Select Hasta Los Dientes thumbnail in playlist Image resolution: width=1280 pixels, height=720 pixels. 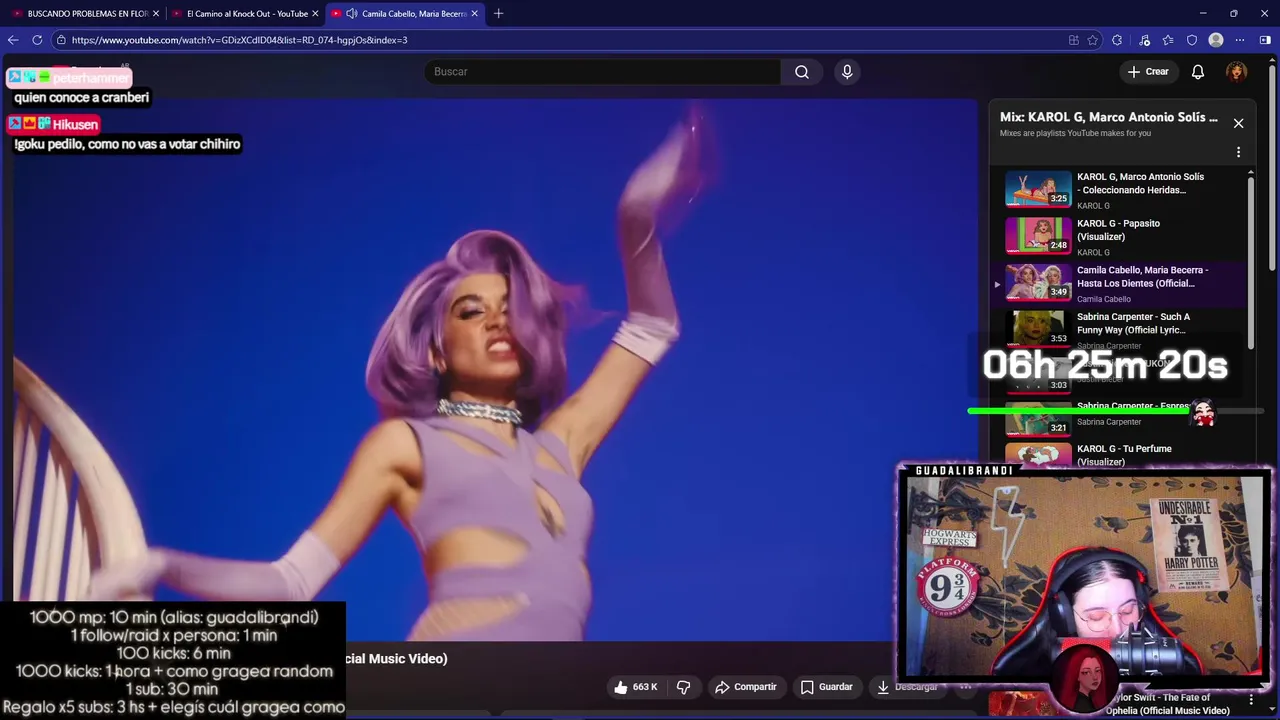pyautogui.click(x=1038, y=282)
